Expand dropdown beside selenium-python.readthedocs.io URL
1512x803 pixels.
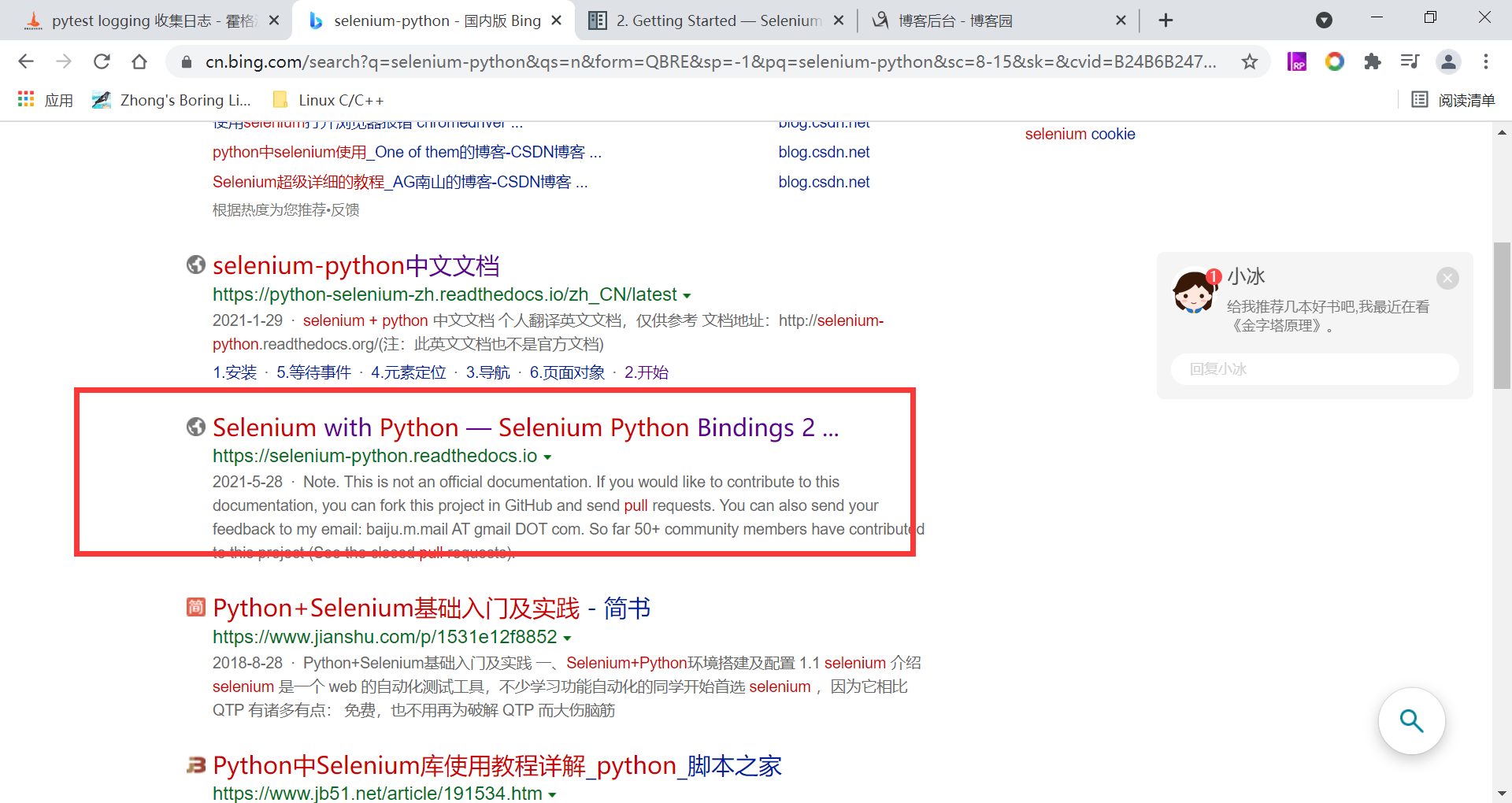click(x=547, y=457)
